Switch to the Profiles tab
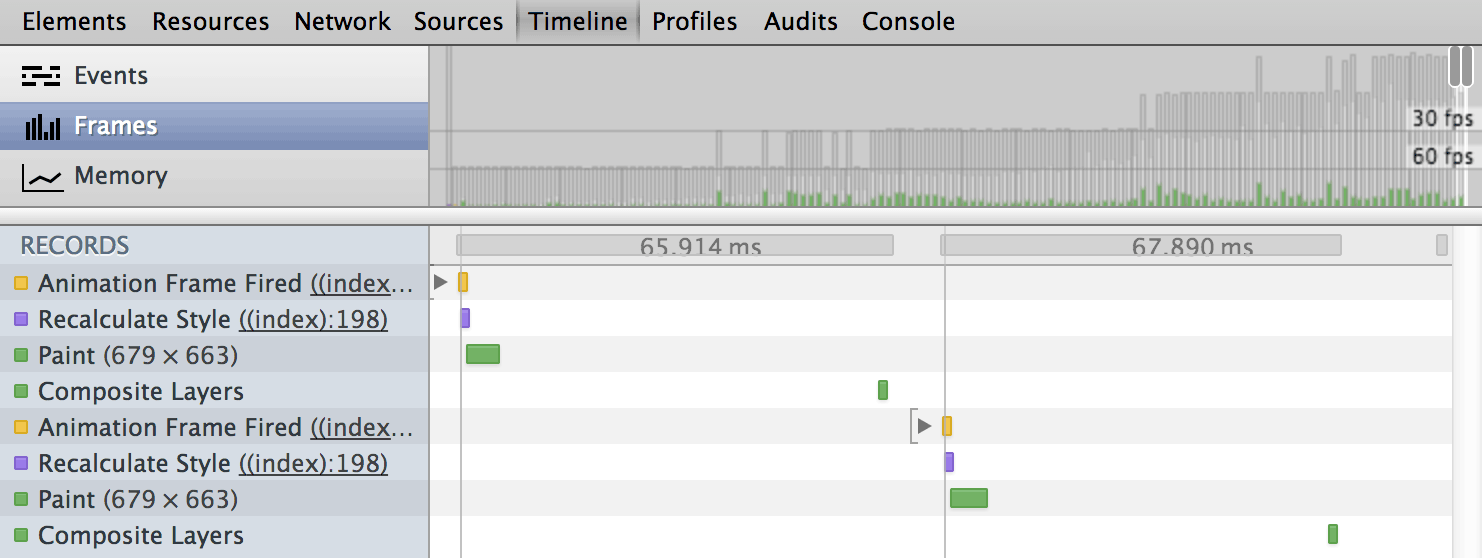The height and width of the screenshot is (558, 1482). click(695, 21)
